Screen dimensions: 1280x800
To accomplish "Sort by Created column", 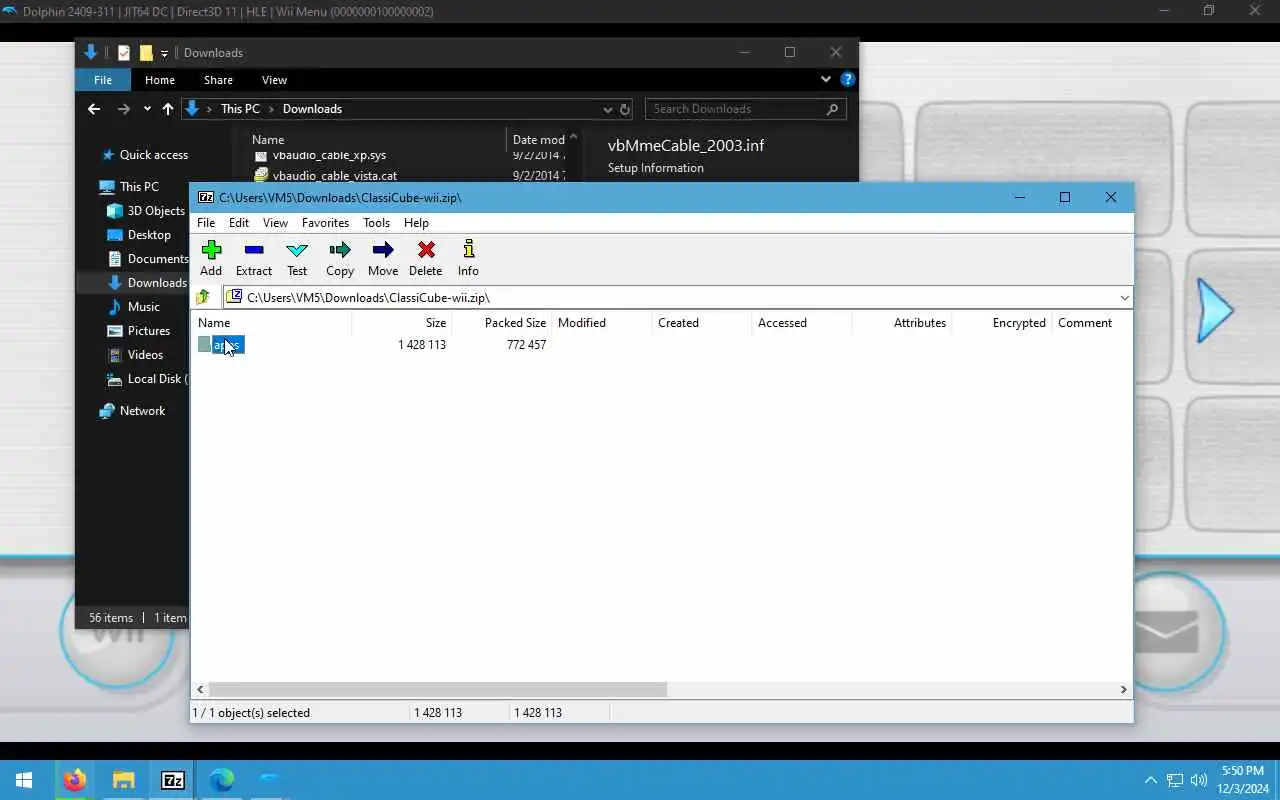I will (x=702, y=323).
